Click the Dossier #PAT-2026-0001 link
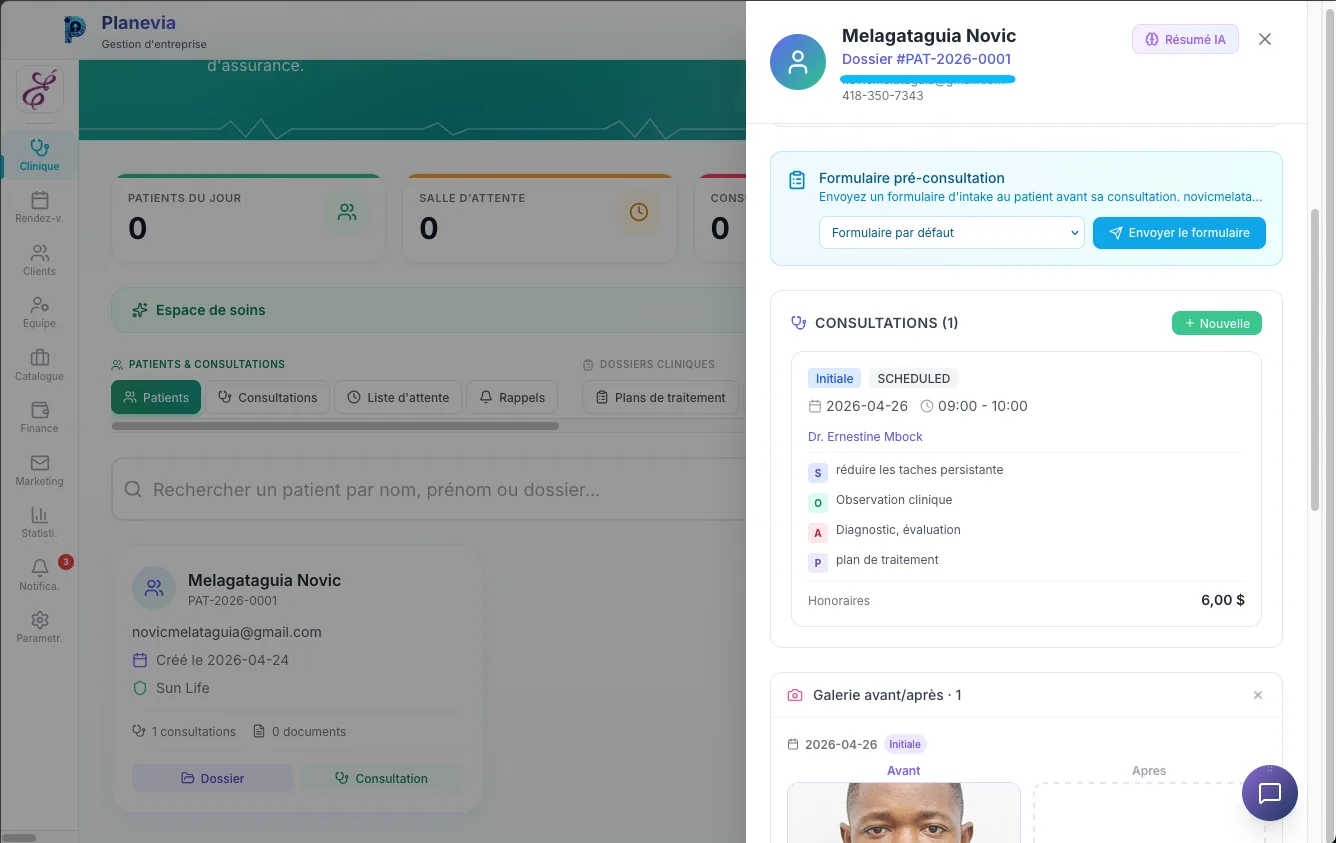 click(x=927, y=59)
